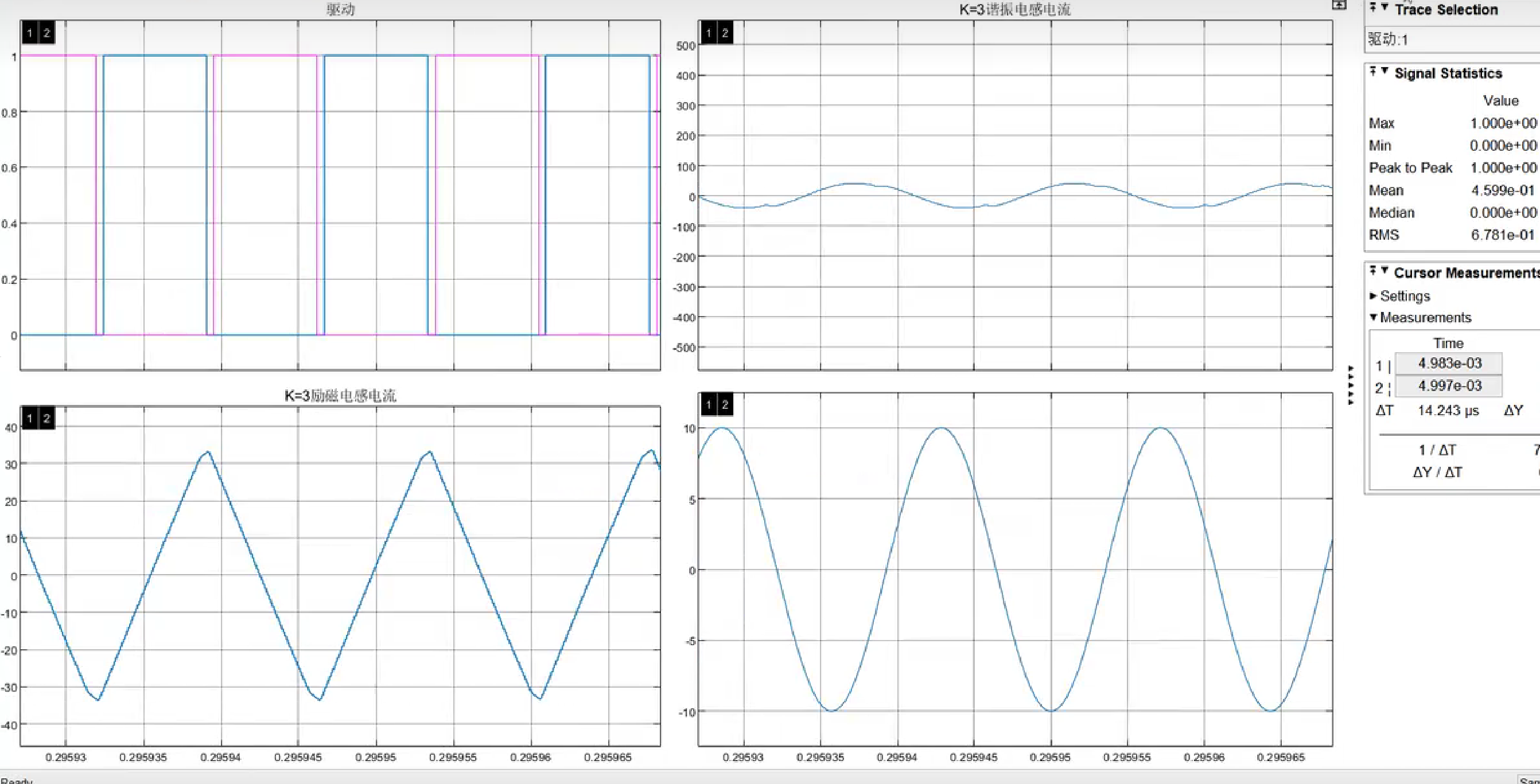Click the cursor 1 time field 4.983e-03

tap(1449, 363)
